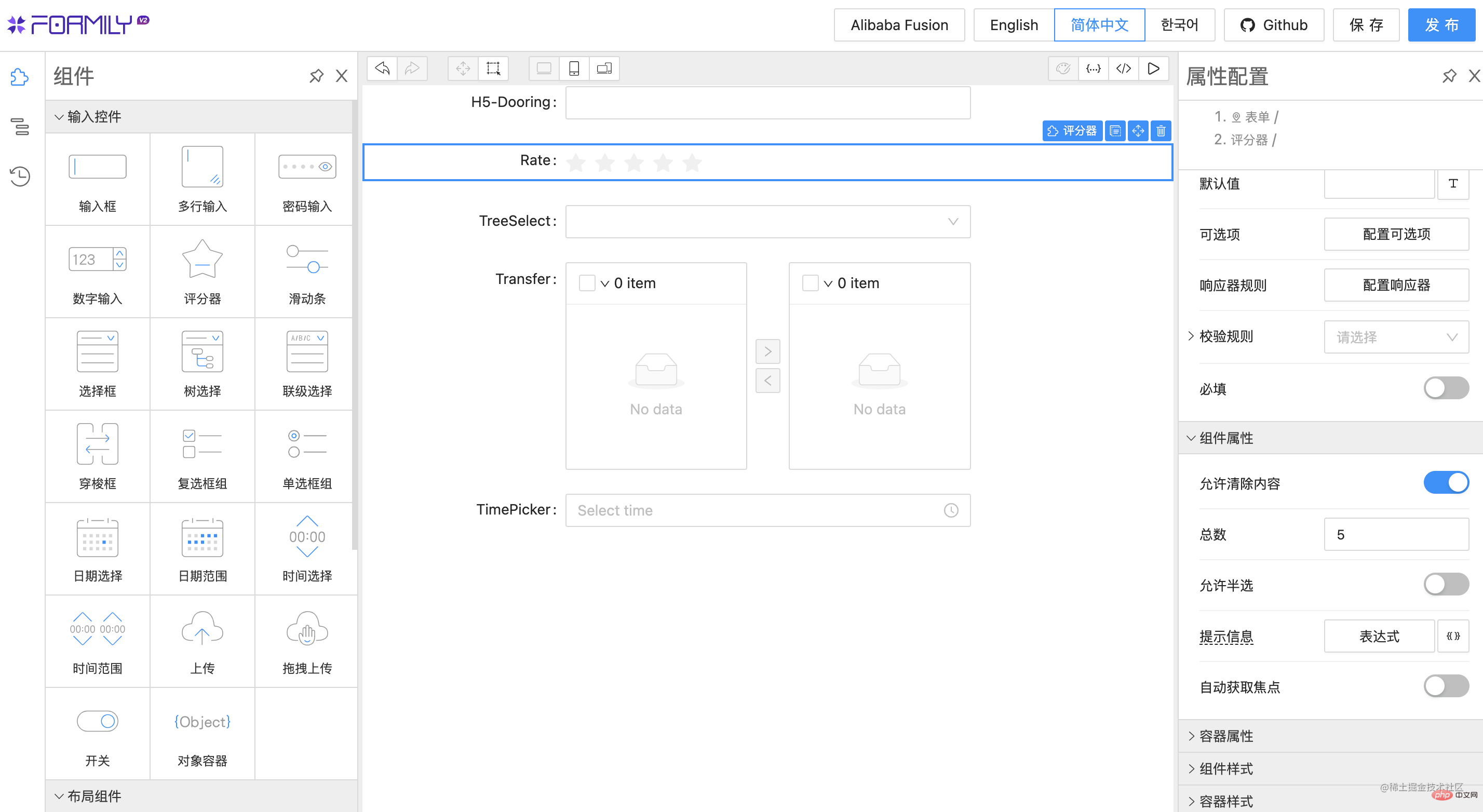Image resolution: width=1483 pixels, height=812 pixels.
Task: Click drag-move handle on selected 评分器
Action: click(1138, 131)
